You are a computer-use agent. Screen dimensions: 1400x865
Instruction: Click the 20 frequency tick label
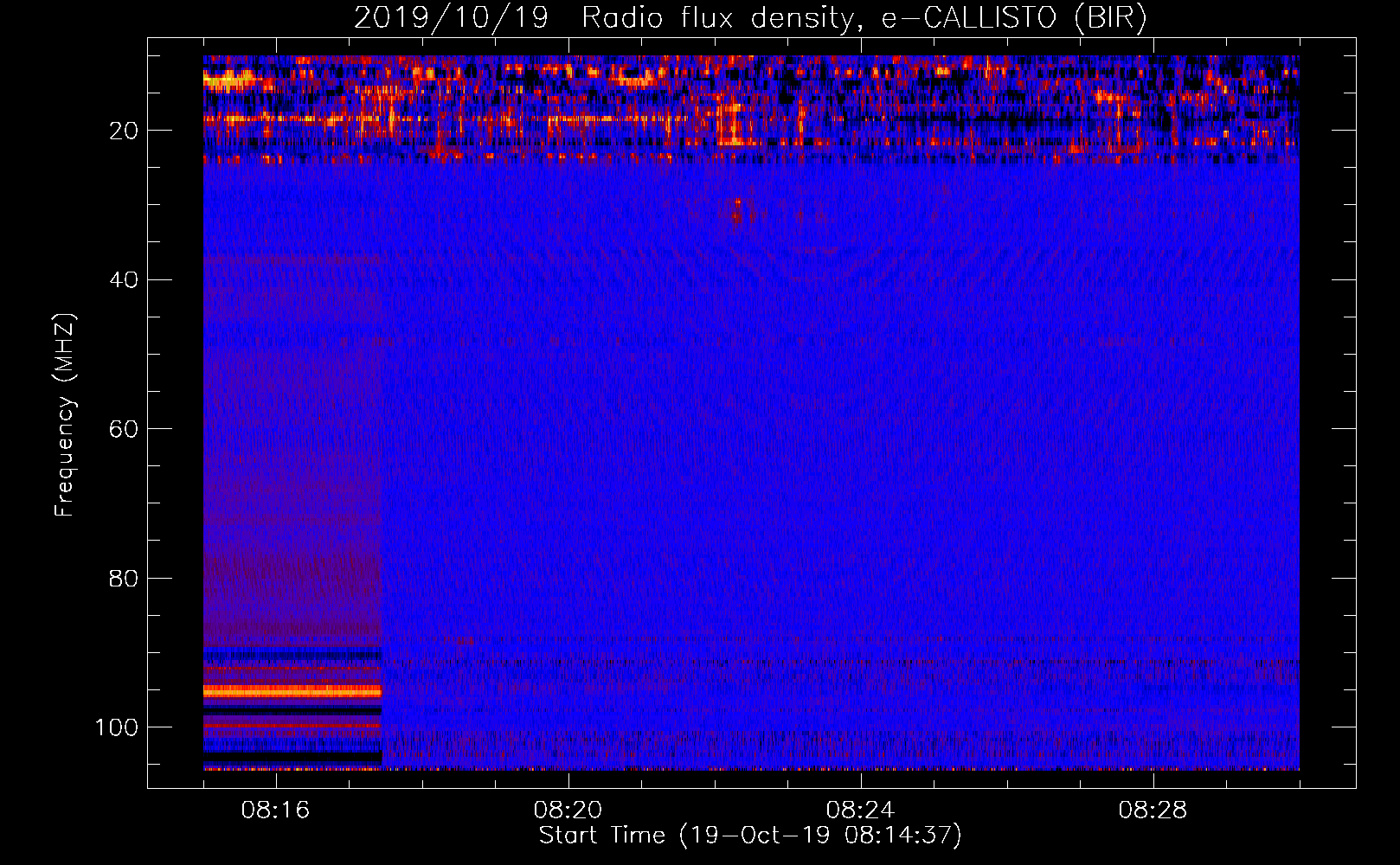click(124, 131)
